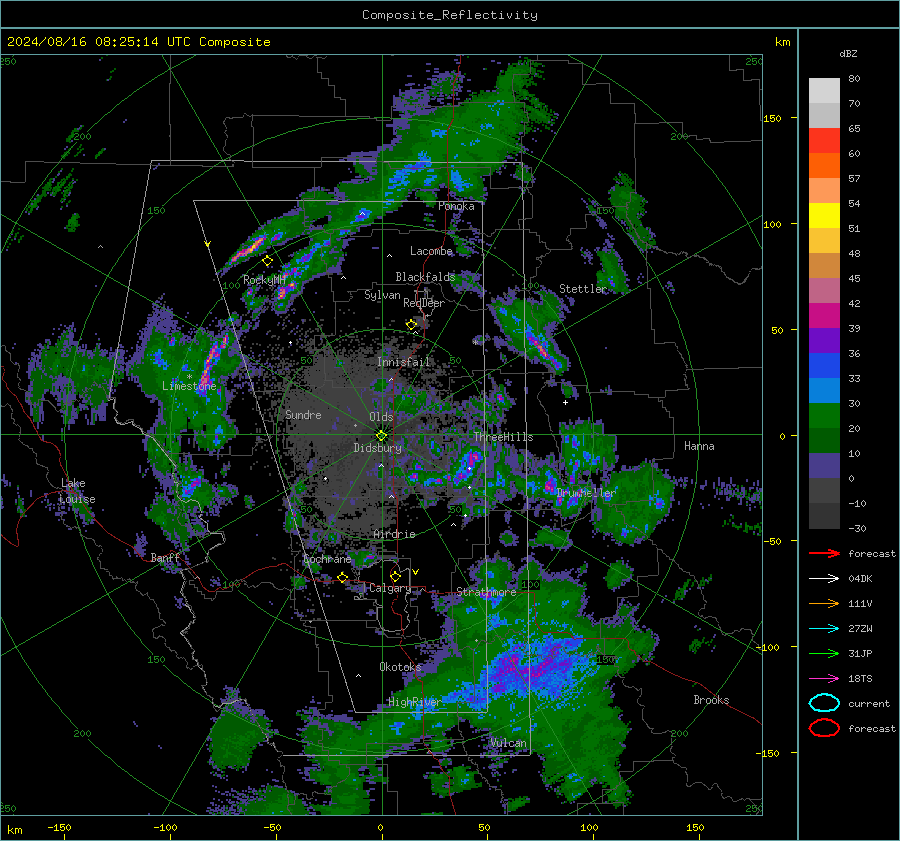Click the red forecast ellipse legend icon
Screen dimensions: 900x841
point(824,728)
